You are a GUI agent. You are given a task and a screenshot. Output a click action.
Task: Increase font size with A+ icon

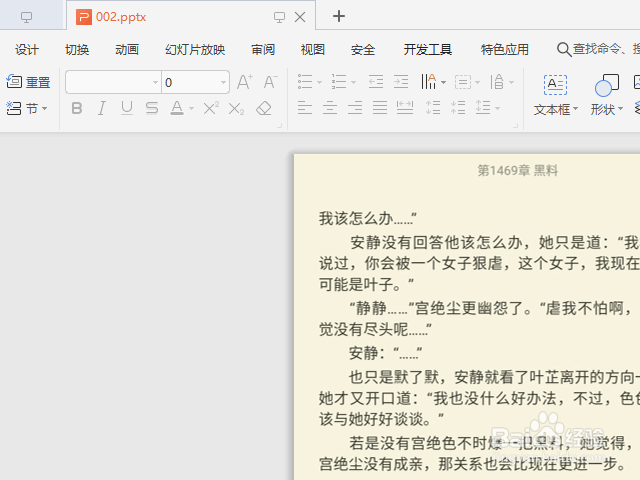point(244,82)
